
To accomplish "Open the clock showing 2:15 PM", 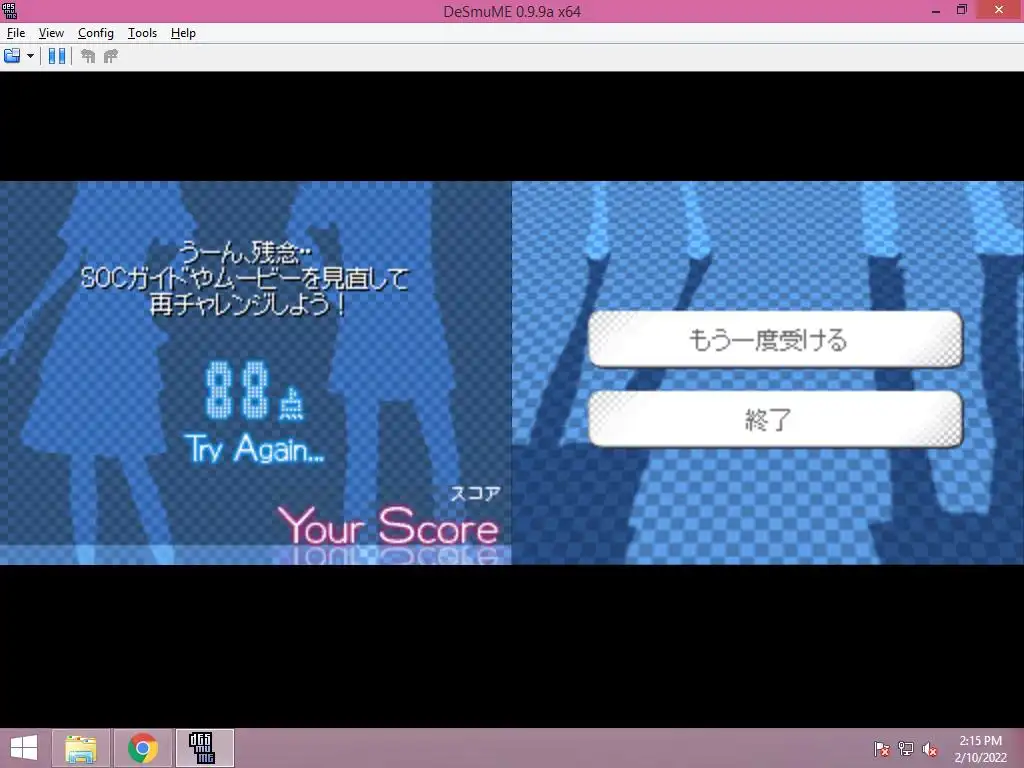I will click(x=980, y=748).
